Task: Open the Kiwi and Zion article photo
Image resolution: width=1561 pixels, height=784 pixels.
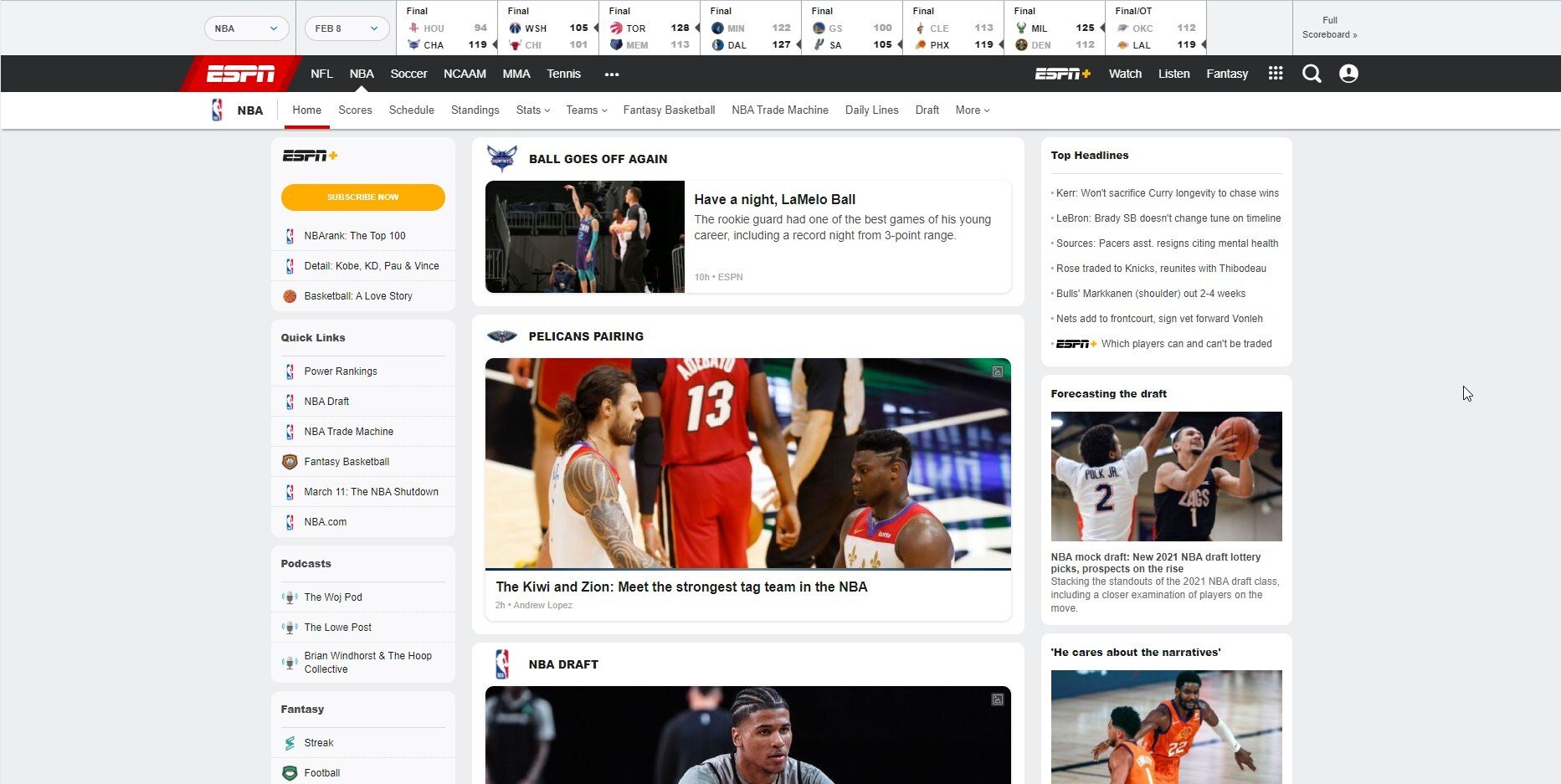Action: 747,463
